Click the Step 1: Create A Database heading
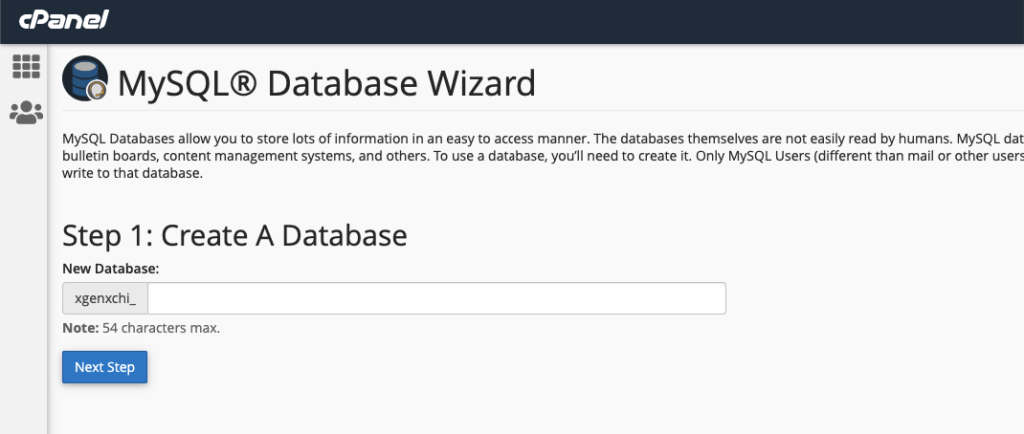The image size is (1024, 434). pyautogui.click(x=234, y=235)
